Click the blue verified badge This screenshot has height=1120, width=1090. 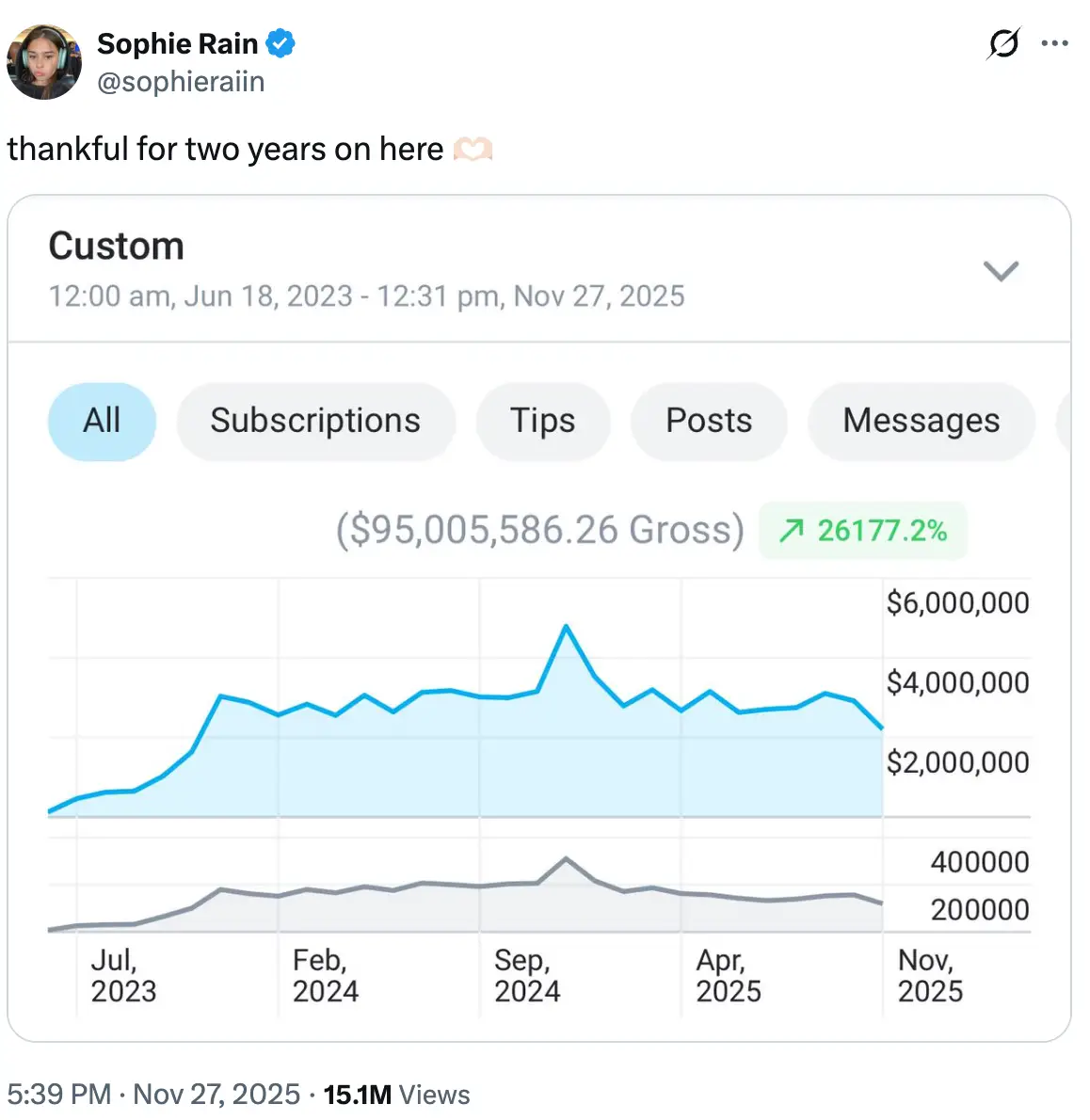pyautogui.click(x=281, y=43)
